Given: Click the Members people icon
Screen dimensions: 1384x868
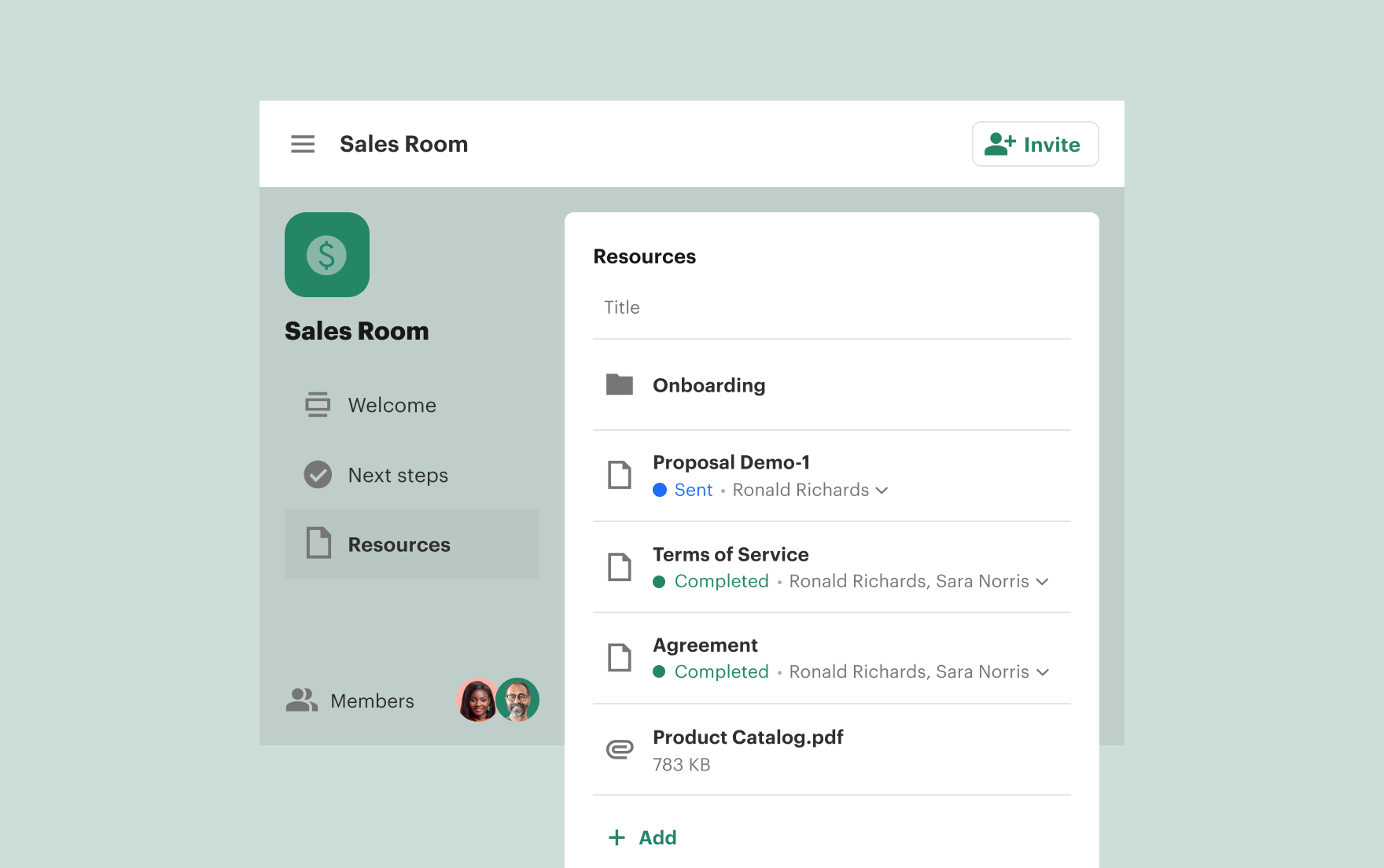Looking at the screenshot, I should click(301, 700).
